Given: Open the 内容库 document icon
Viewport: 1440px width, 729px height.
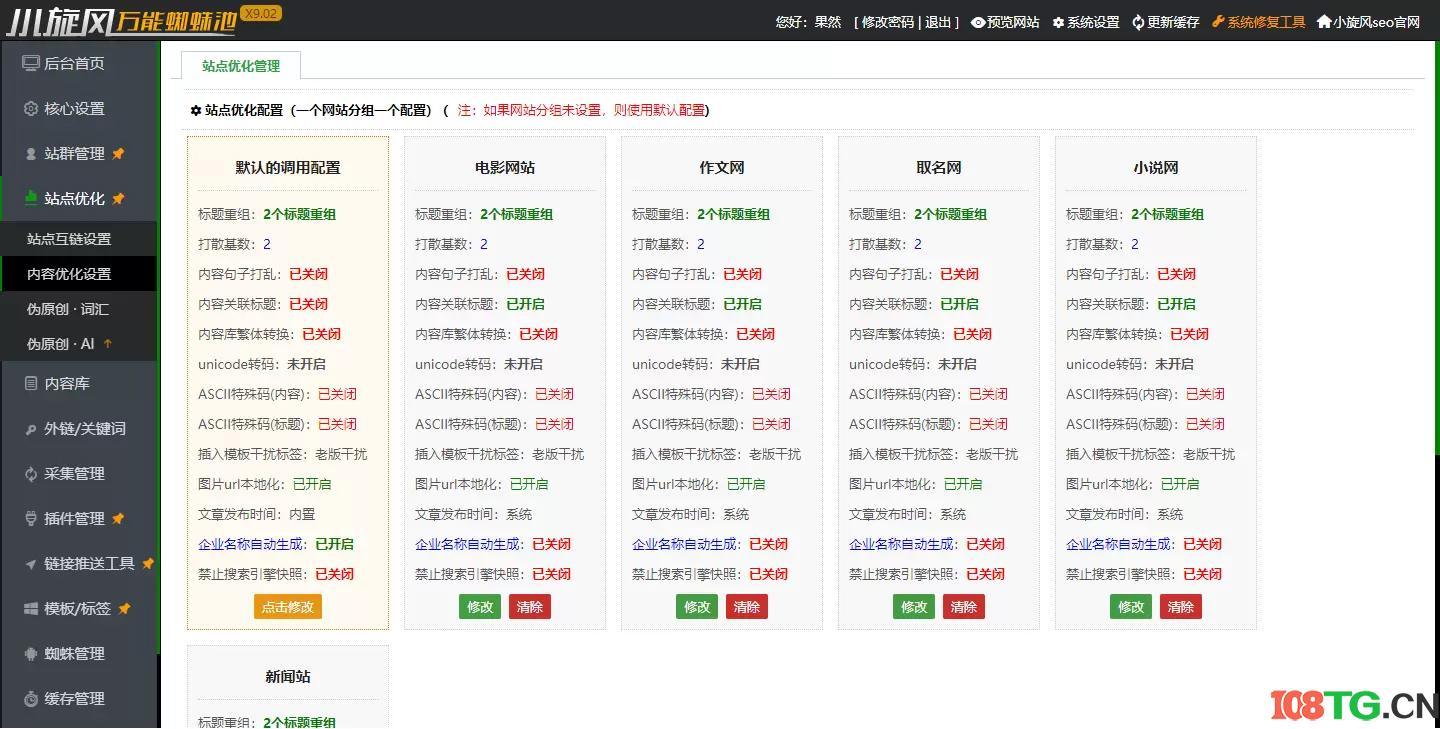Looking at the screenshot, I should 30,383.
